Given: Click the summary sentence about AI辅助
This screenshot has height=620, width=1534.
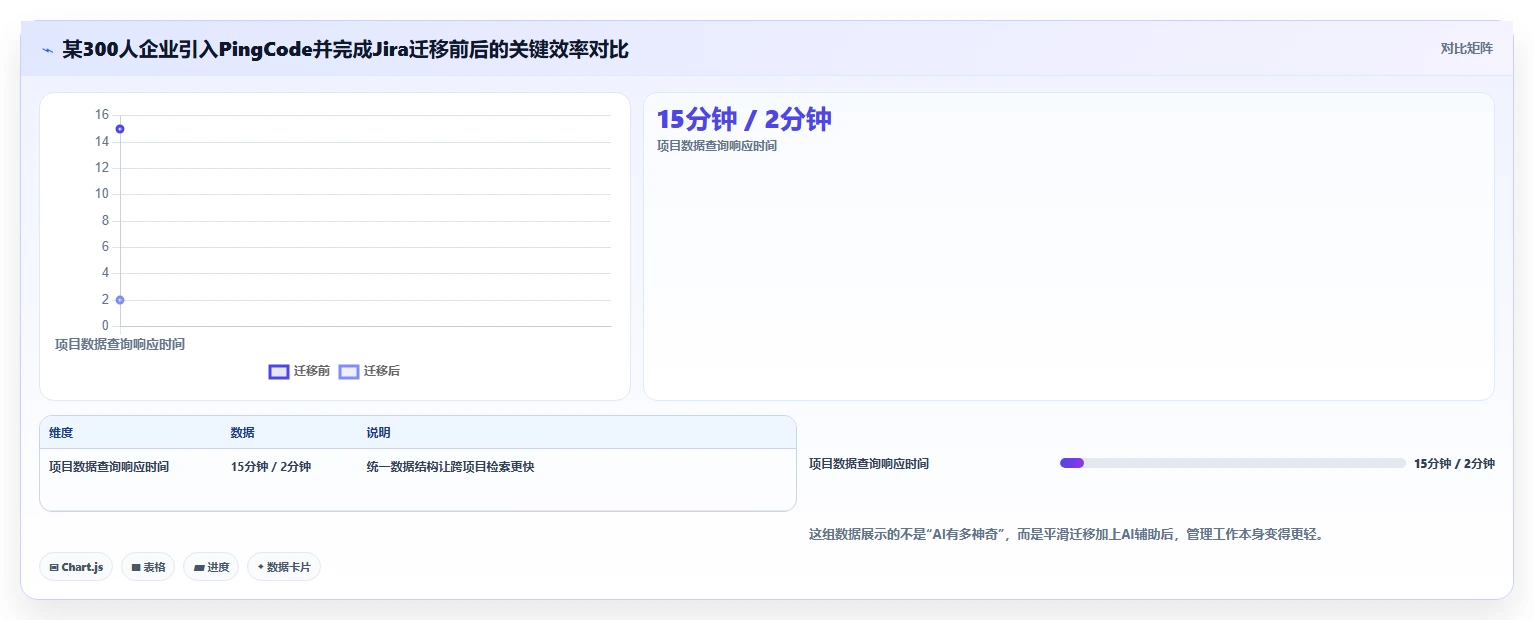Looking at the screenshot, I should pyautogui.click(x=1067, y=535).
